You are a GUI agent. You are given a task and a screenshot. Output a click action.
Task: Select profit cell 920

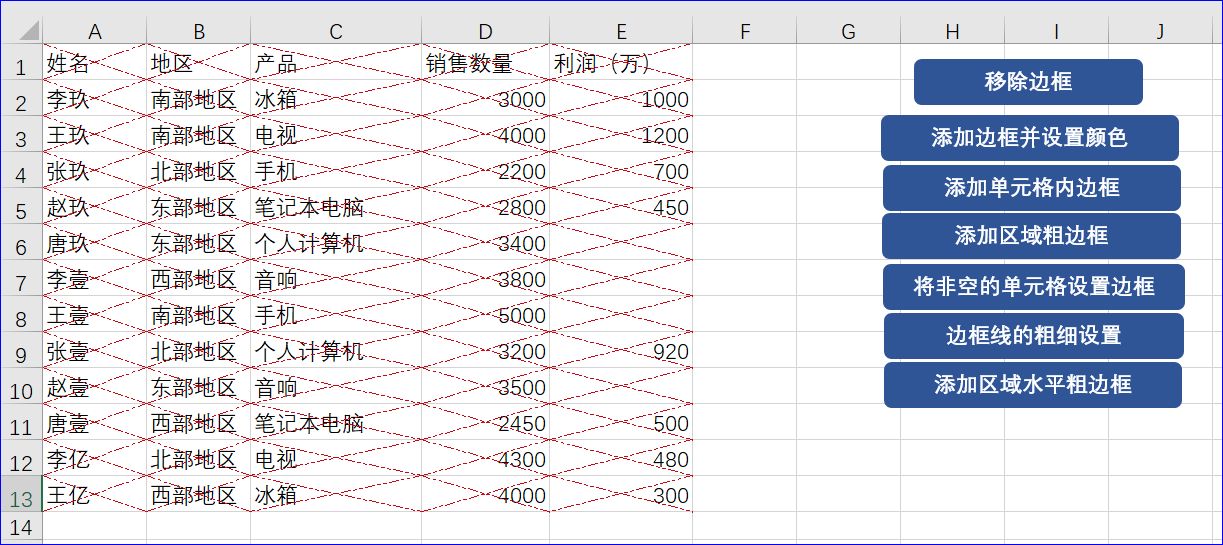click(621, 351)
